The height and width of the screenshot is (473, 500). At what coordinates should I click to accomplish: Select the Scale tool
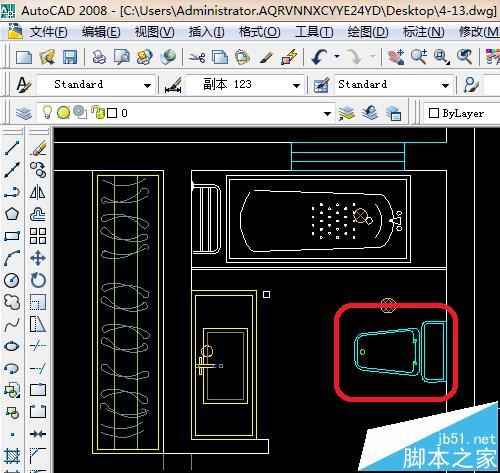coord(38,302)
